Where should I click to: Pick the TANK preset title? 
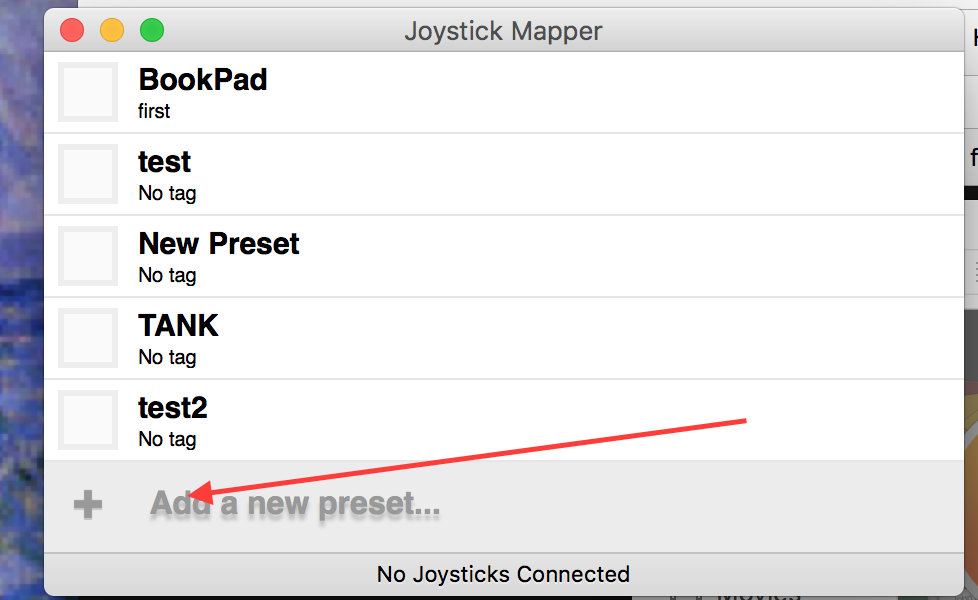pos(178,326)
